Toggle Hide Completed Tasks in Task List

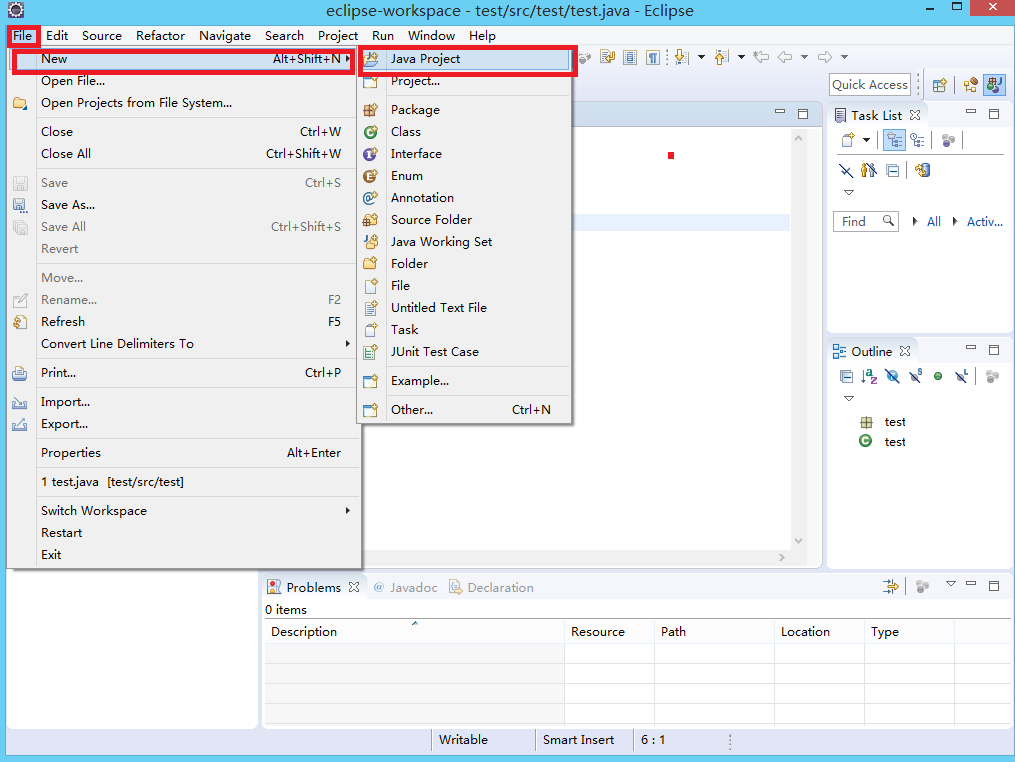(x=846, y=170)
